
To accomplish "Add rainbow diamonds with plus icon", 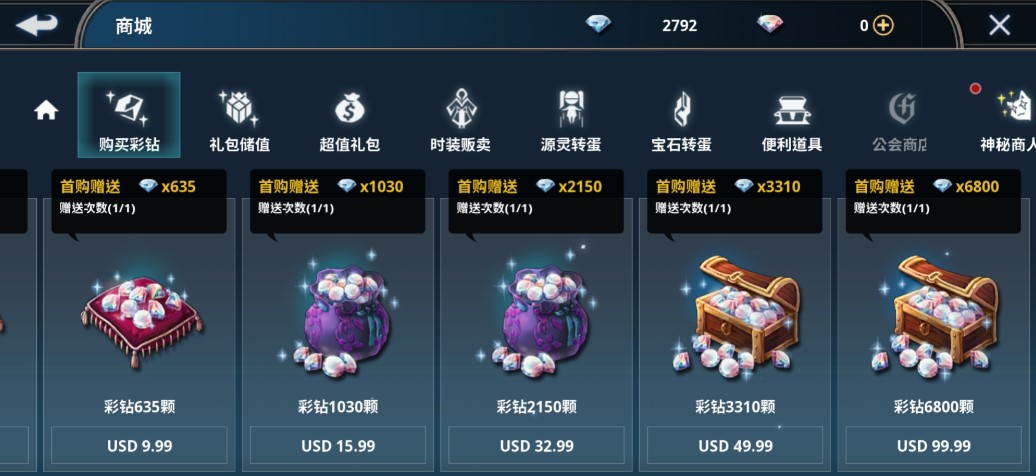I will click(883, 26).
